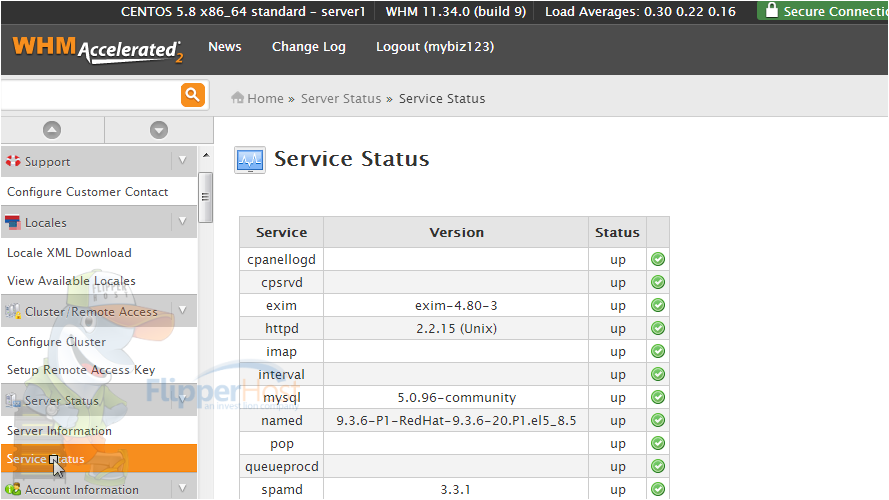Click the sidebar scrollbar thumb
This screenshot has width=889, height=500.
click(205, 197)
